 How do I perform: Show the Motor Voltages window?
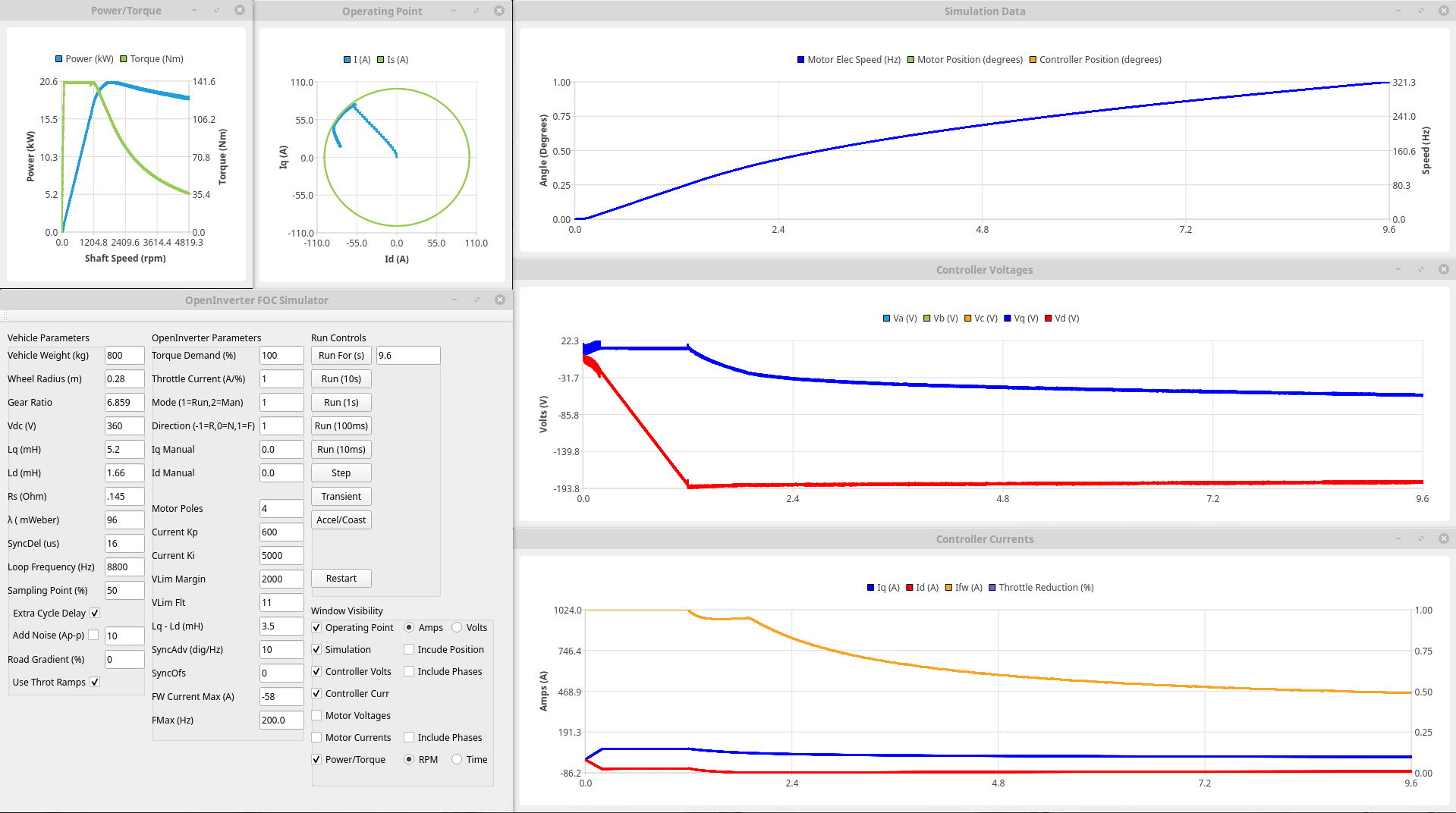coord(316,715)
